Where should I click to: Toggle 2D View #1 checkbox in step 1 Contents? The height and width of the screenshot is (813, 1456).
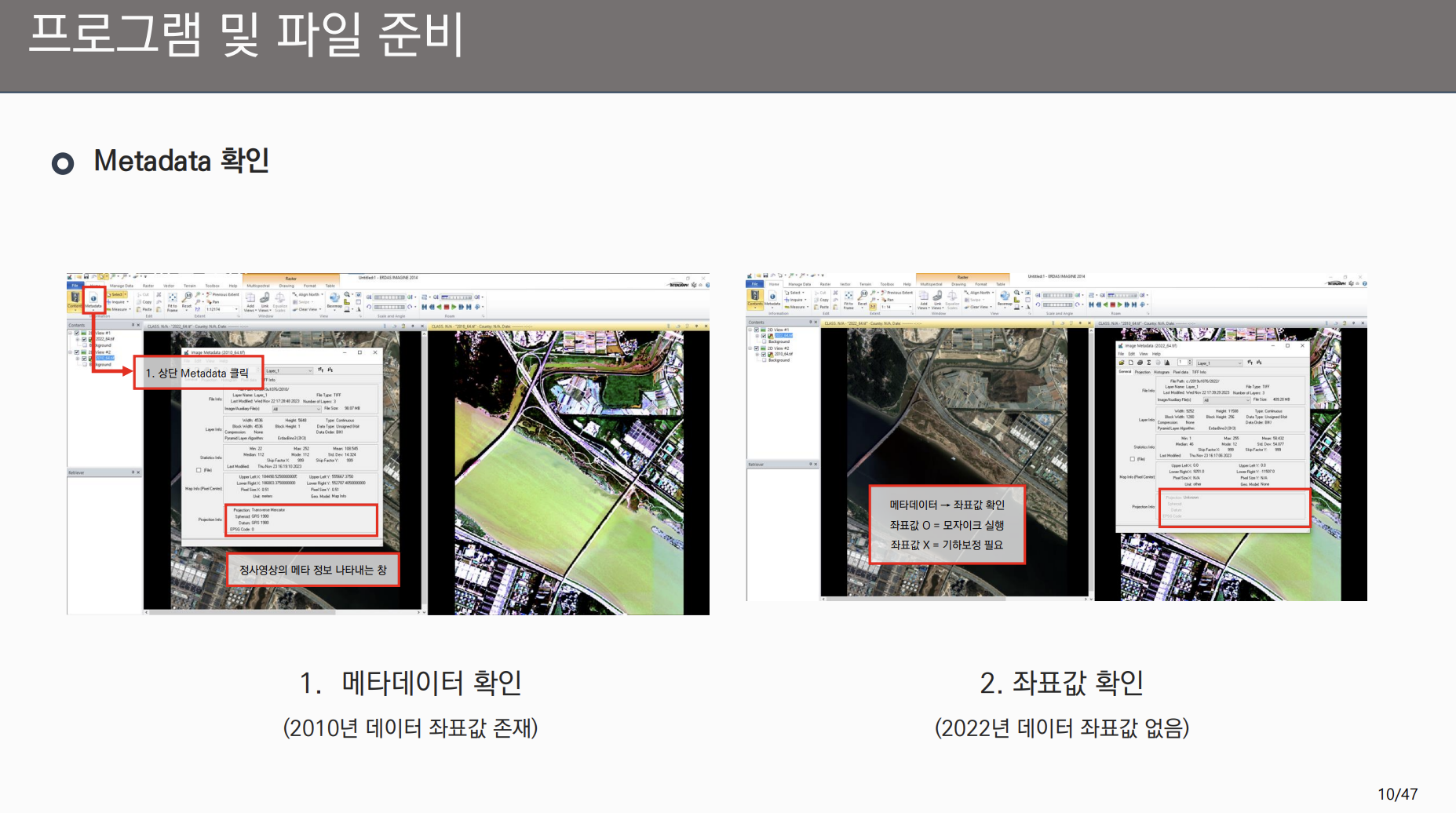coord(77,333)
